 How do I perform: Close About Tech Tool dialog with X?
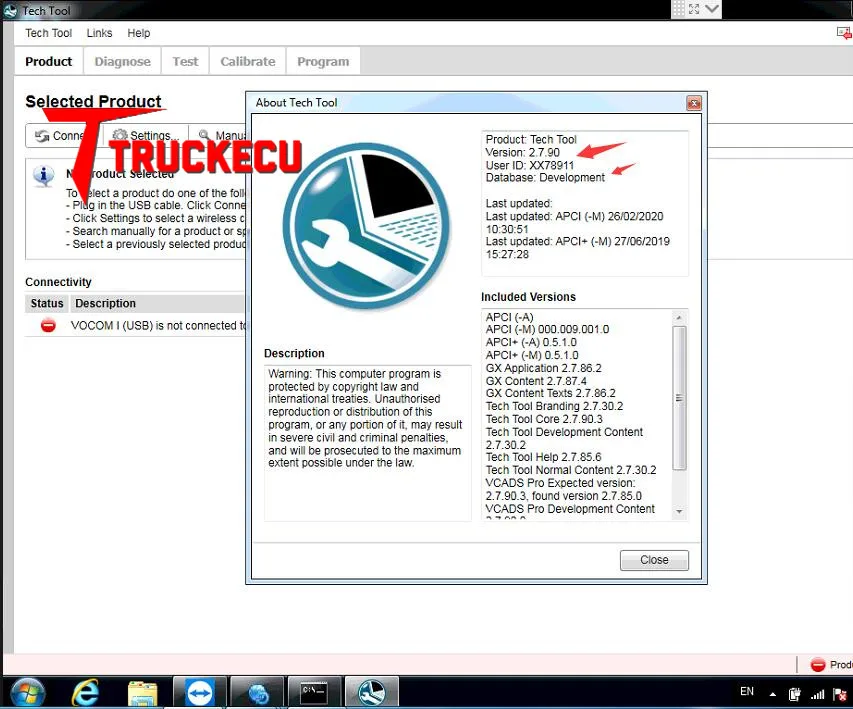click(x=694, y=103)
